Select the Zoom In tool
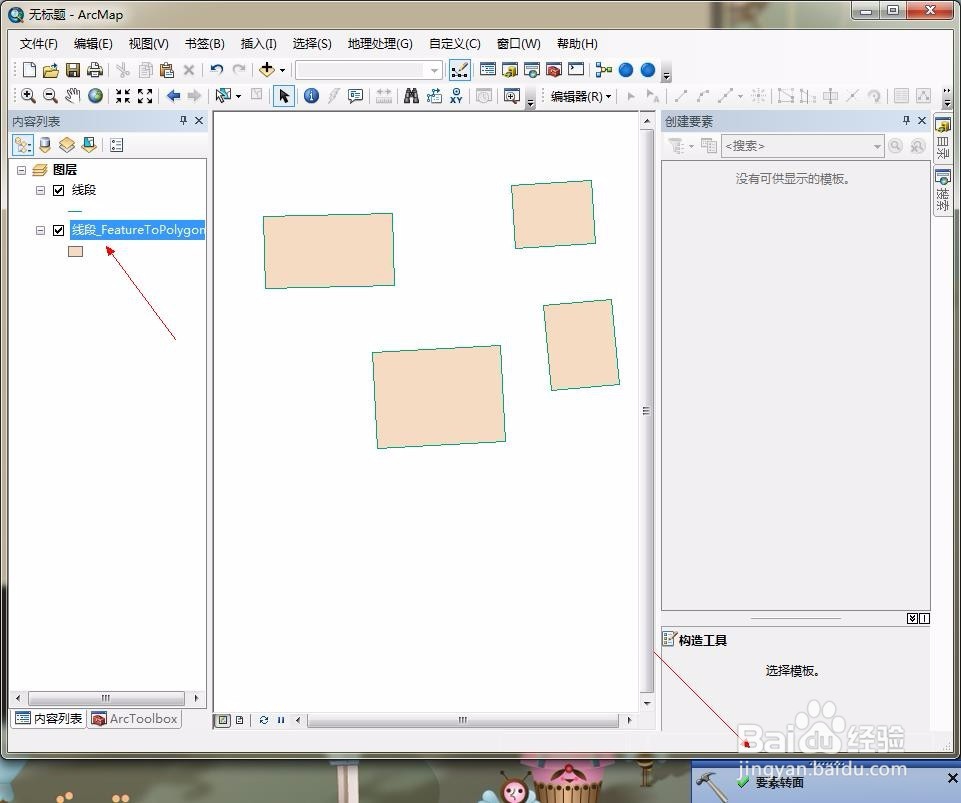 28,96
